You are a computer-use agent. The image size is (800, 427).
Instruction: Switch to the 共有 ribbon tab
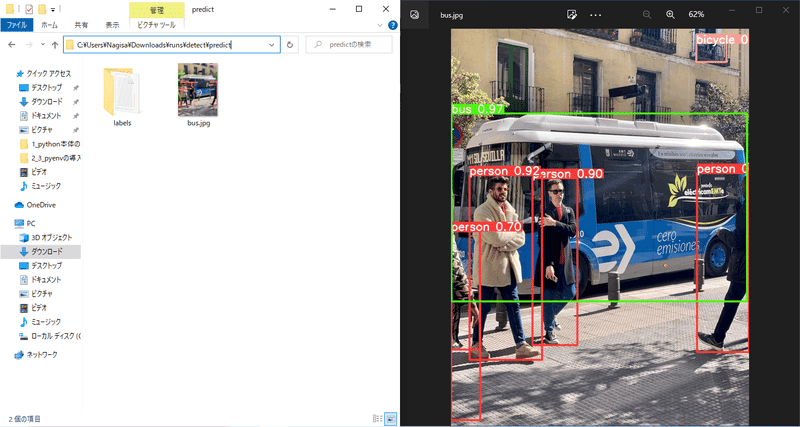click(x=81, y=24)
